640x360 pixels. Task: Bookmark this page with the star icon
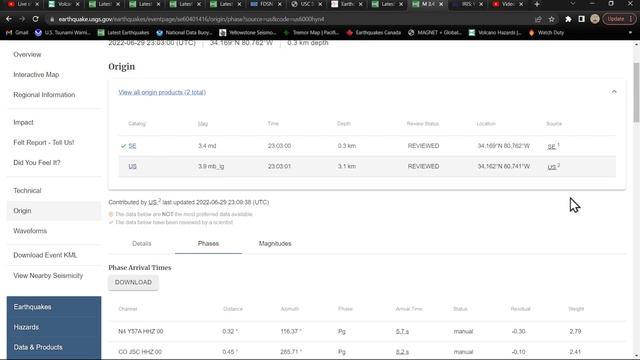tap(551, 19)
